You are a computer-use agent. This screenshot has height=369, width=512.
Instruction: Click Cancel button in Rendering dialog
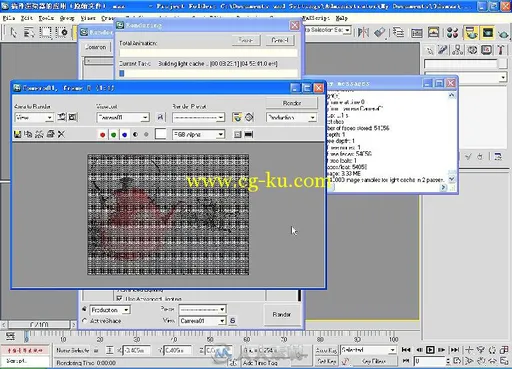pyautogui.click(x=279, y=40)
